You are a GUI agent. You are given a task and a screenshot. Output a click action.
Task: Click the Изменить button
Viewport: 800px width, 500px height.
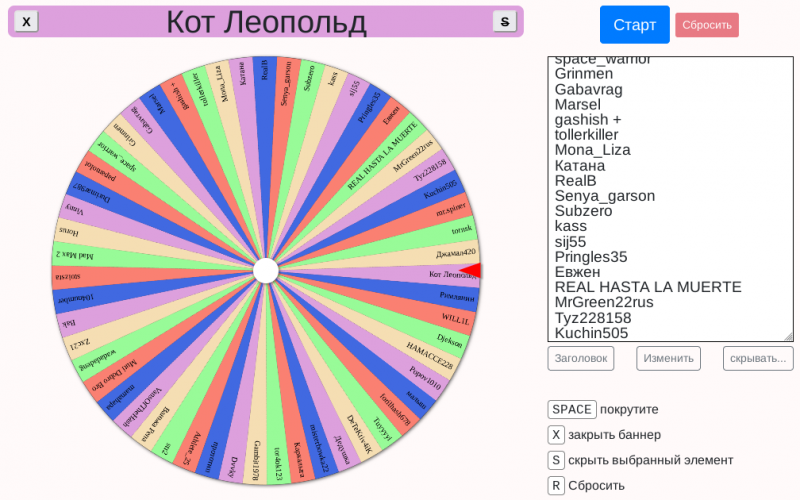668,358
